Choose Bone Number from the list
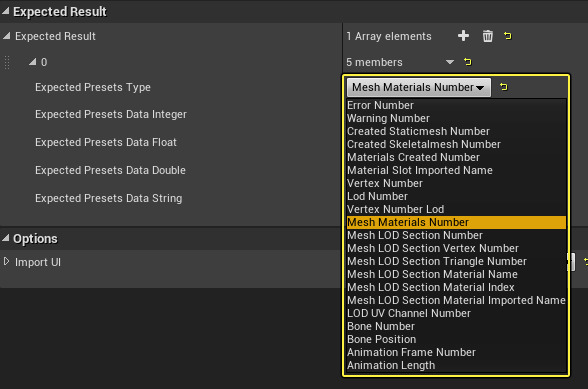This screenshot has width=588, height=389. click(456, 326)
